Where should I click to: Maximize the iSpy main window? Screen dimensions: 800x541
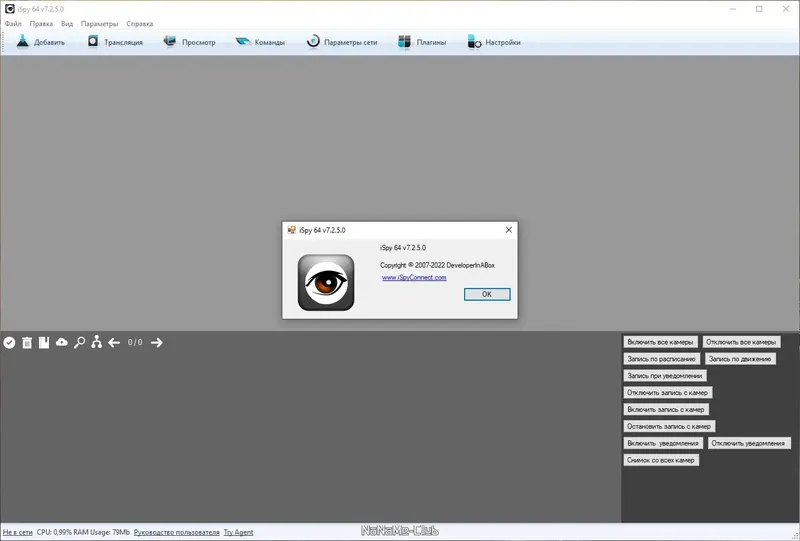(759, 9)
